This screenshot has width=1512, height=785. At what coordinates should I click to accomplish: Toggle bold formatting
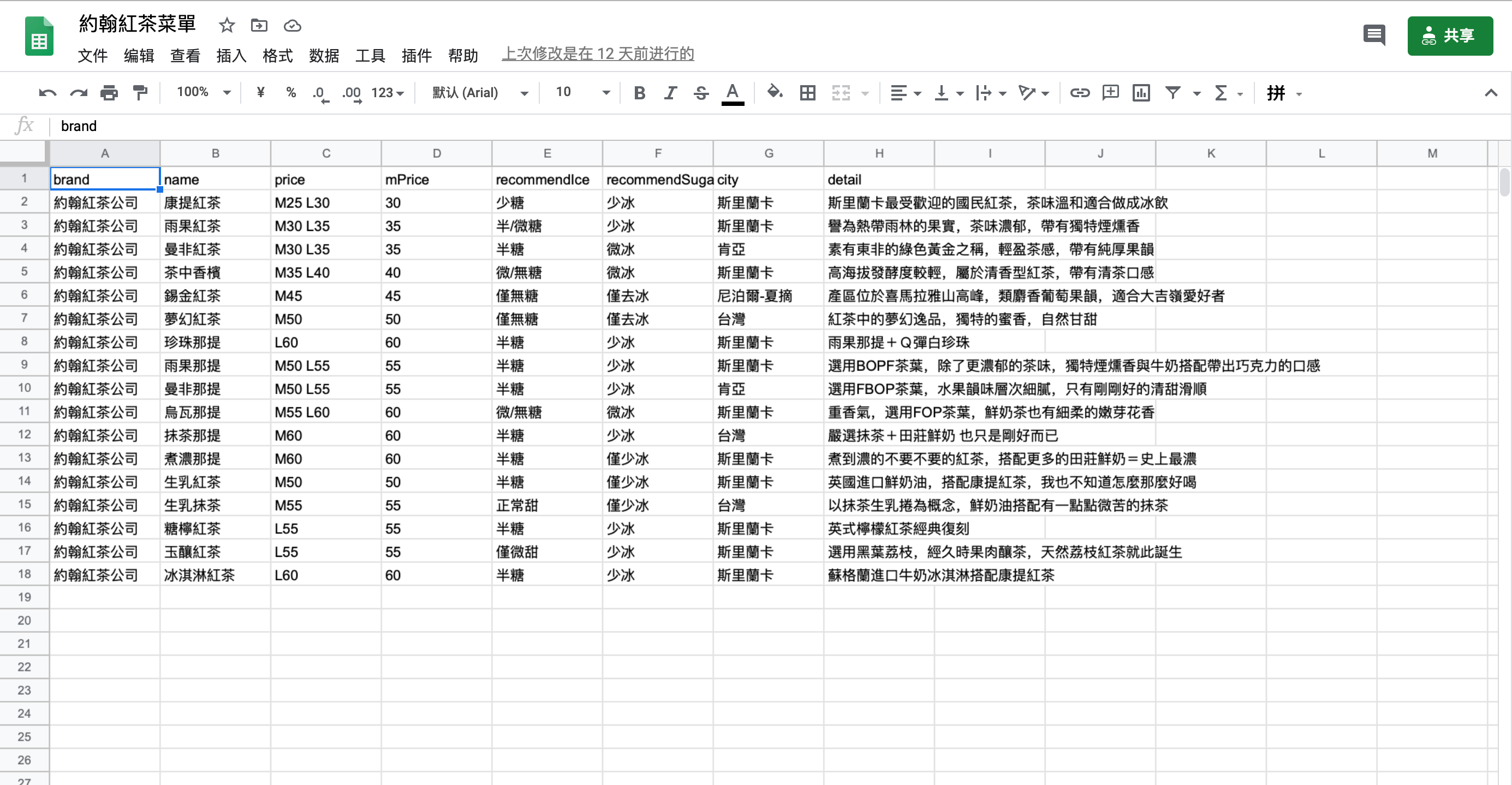[640, 93]
